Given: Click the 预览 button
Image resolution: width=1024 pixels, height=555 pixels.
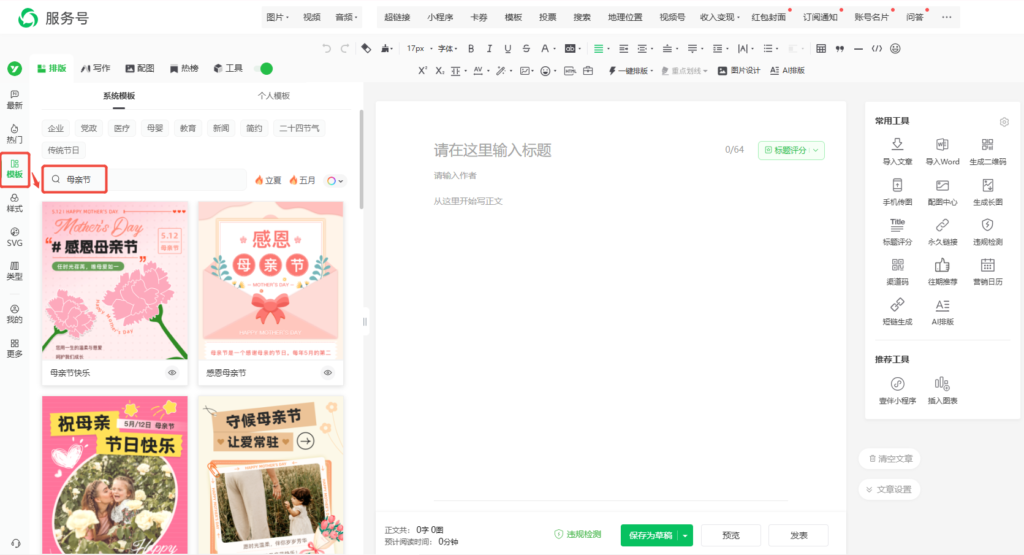Looking at the screenshot, I should click(x=731, y=535).
